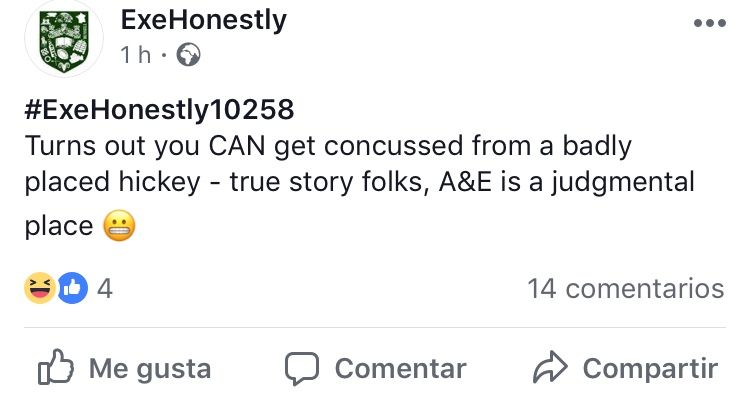
Task: Open the ExeHonestly profile picture
Action: pyautogui.click(x=64, y=39)
